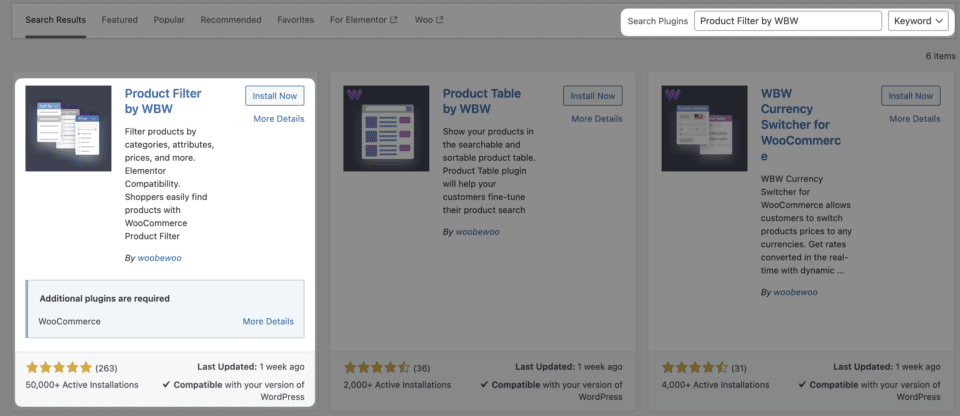Open the Product Filter by WBW title link
960x416 pixels.
(x=163, y=101)
